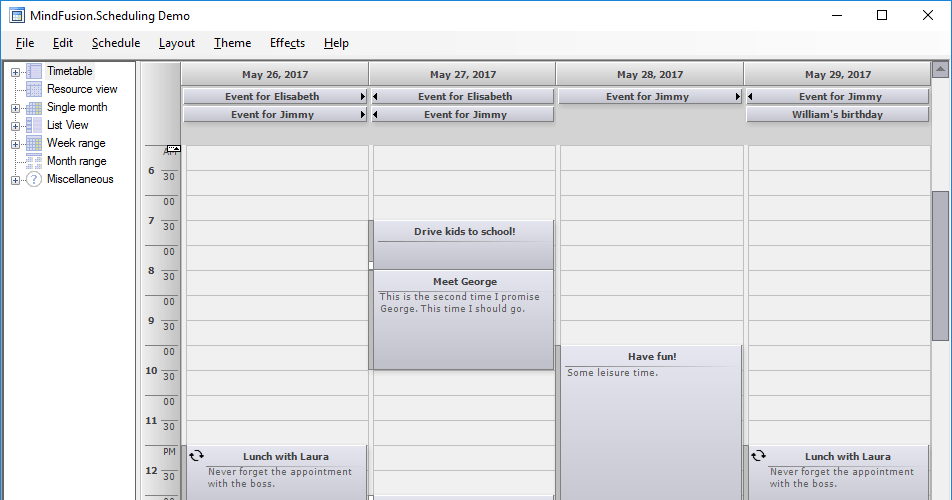Click the Miscellaneous question mark icon

pyautogui.click(x=34, y=180)
